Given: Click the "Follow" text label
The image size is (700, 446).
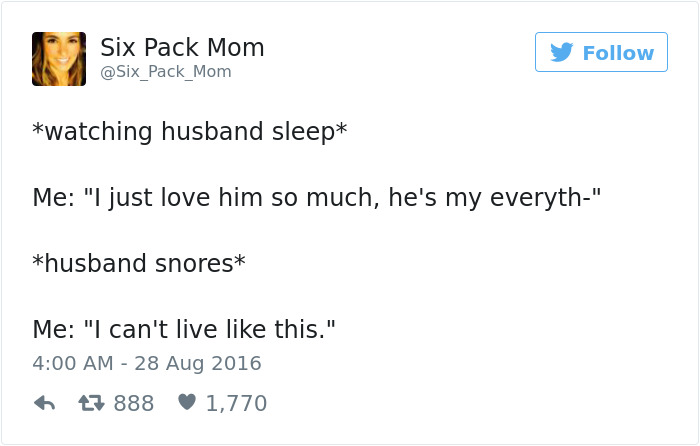Looking at the screenshot, I should pyautogui.click(x=618, y=53).
